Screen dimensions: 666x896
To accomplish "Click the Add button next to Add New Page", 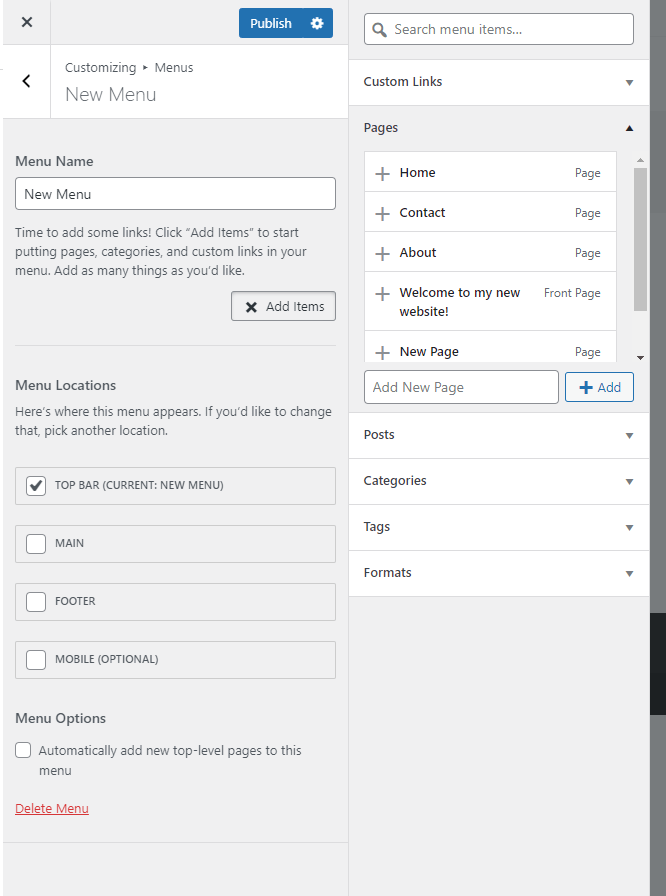I will point(599,387).
